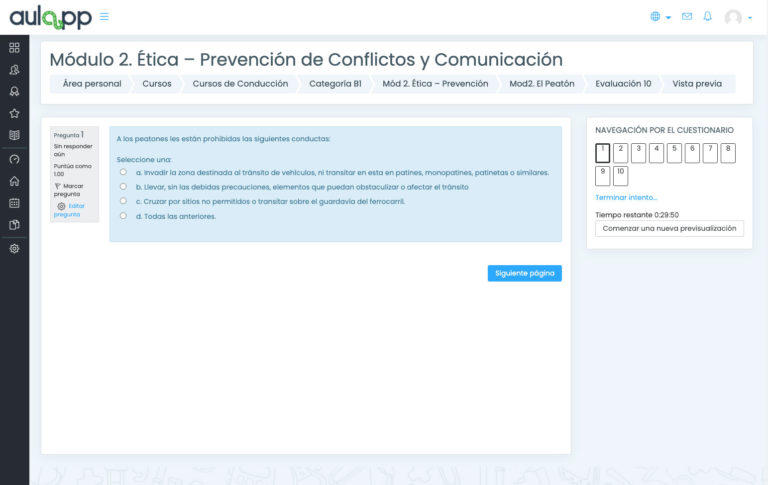Viewport: 768px width, 485px height.
Task: Click the Siguiente página button
Action: [x=524, y=273]
